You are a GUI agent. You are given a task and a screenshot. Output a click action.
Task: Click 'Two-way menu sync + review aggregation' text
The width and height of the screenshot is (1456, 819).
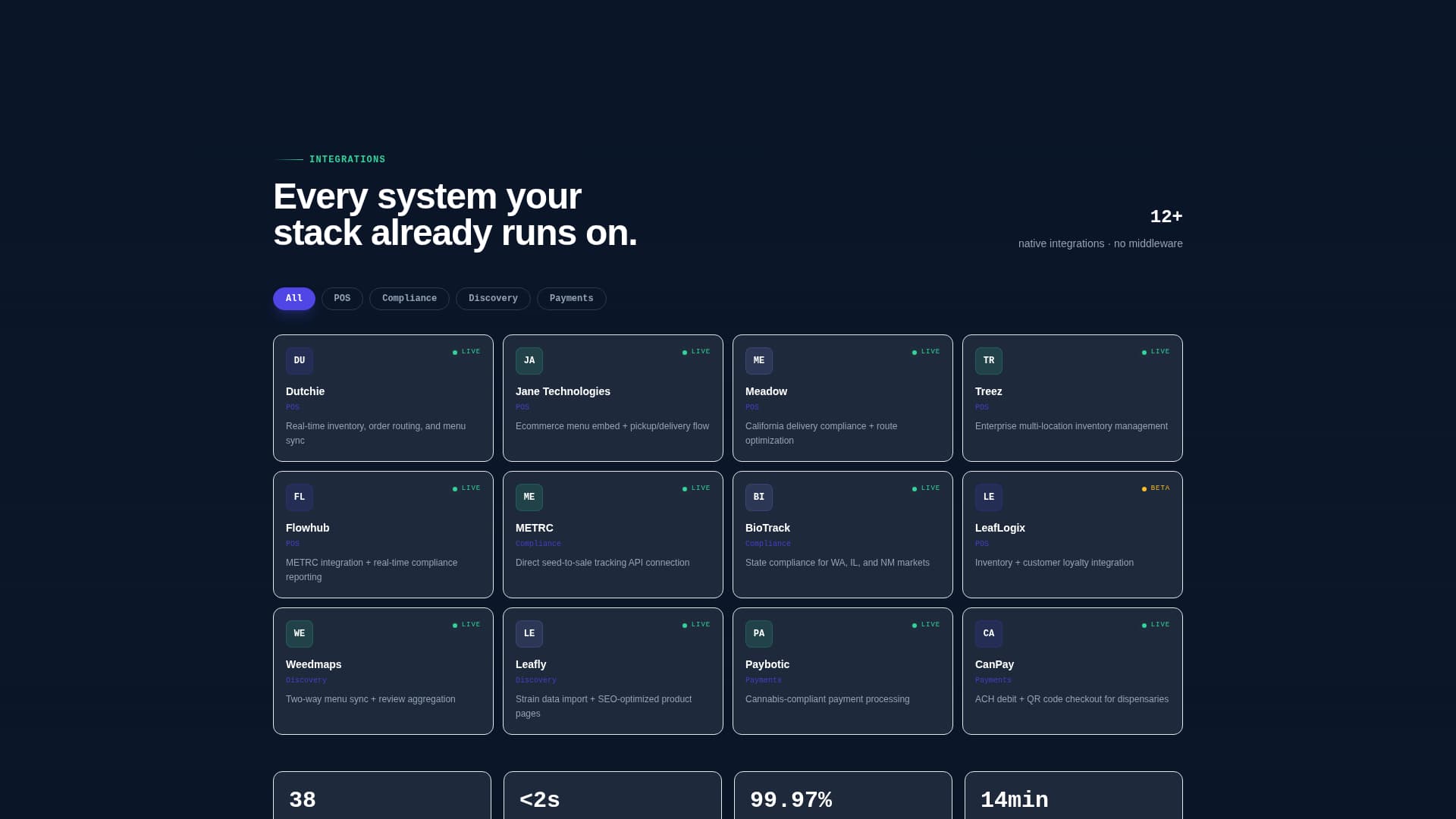[371, 699]
